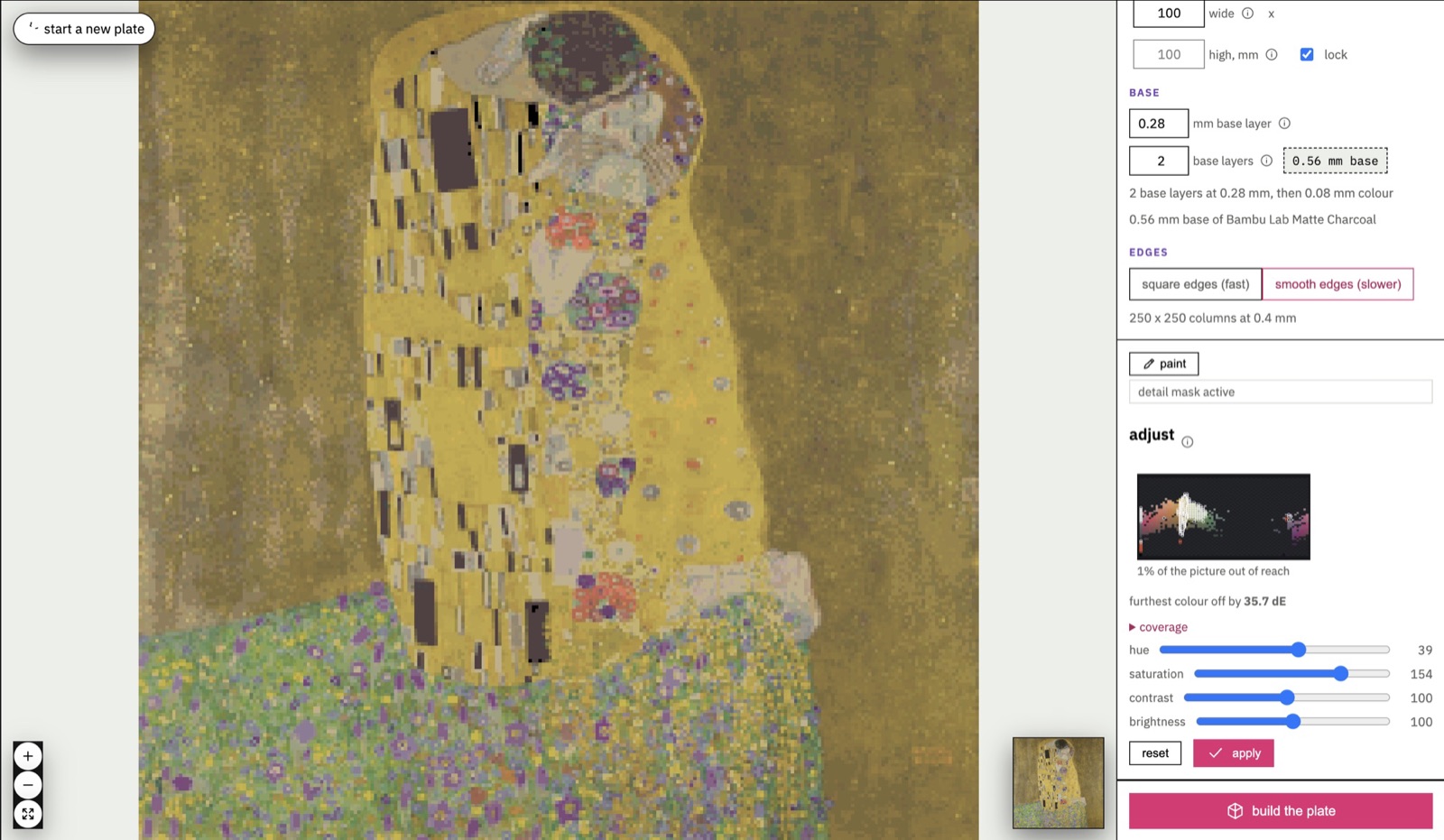Click the base layers count input
This screenshot has width=1444, height=840.
1159,162
